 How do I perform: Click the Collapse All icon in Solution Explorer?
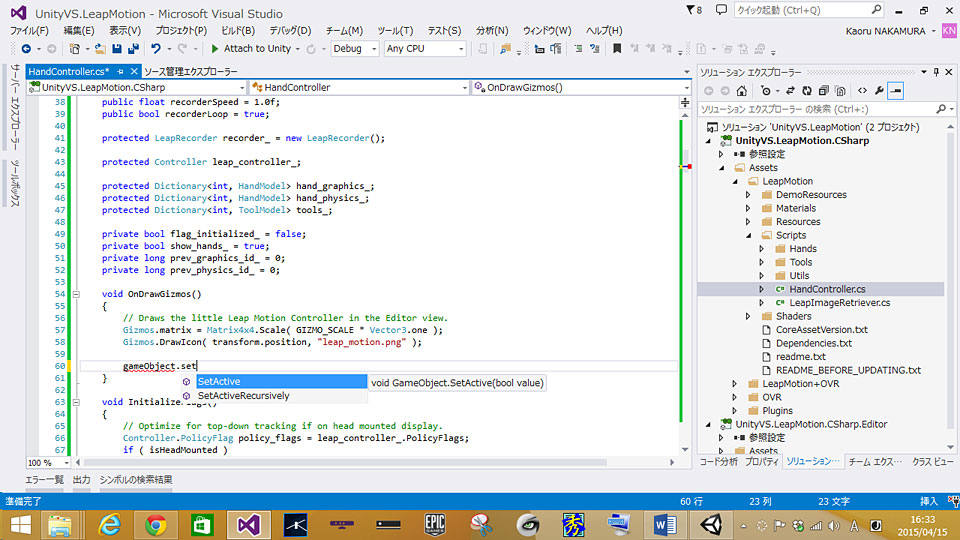(x=823, y=91)
